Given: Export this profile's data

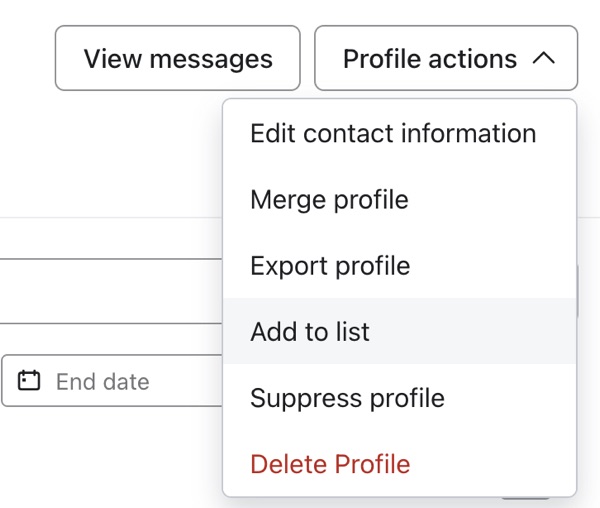Looking at the screenshot, I should pyautogui.click(x=330, y=266).
